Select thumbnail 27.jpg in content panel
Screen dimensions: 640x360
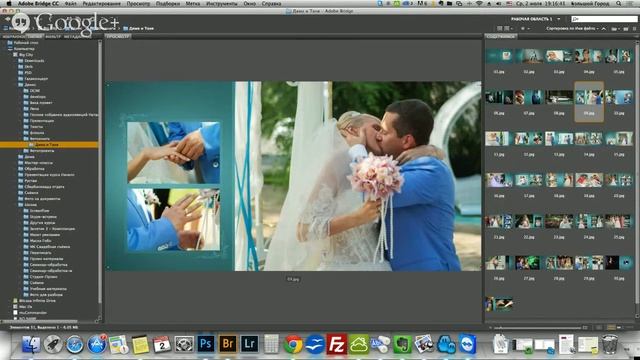(x=529, y=263)
